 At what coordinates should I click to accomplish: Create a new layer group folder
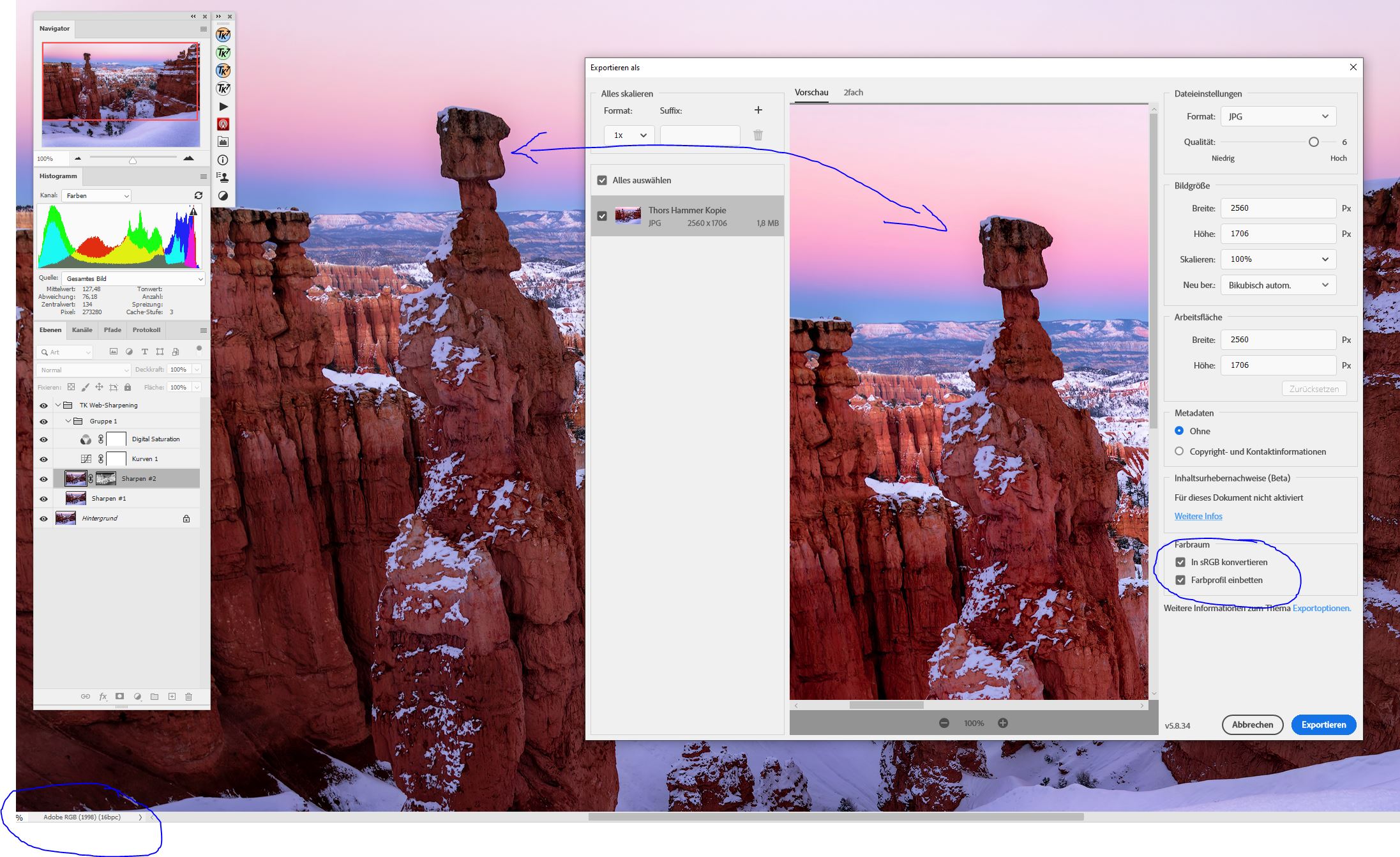tap(154, 696)
